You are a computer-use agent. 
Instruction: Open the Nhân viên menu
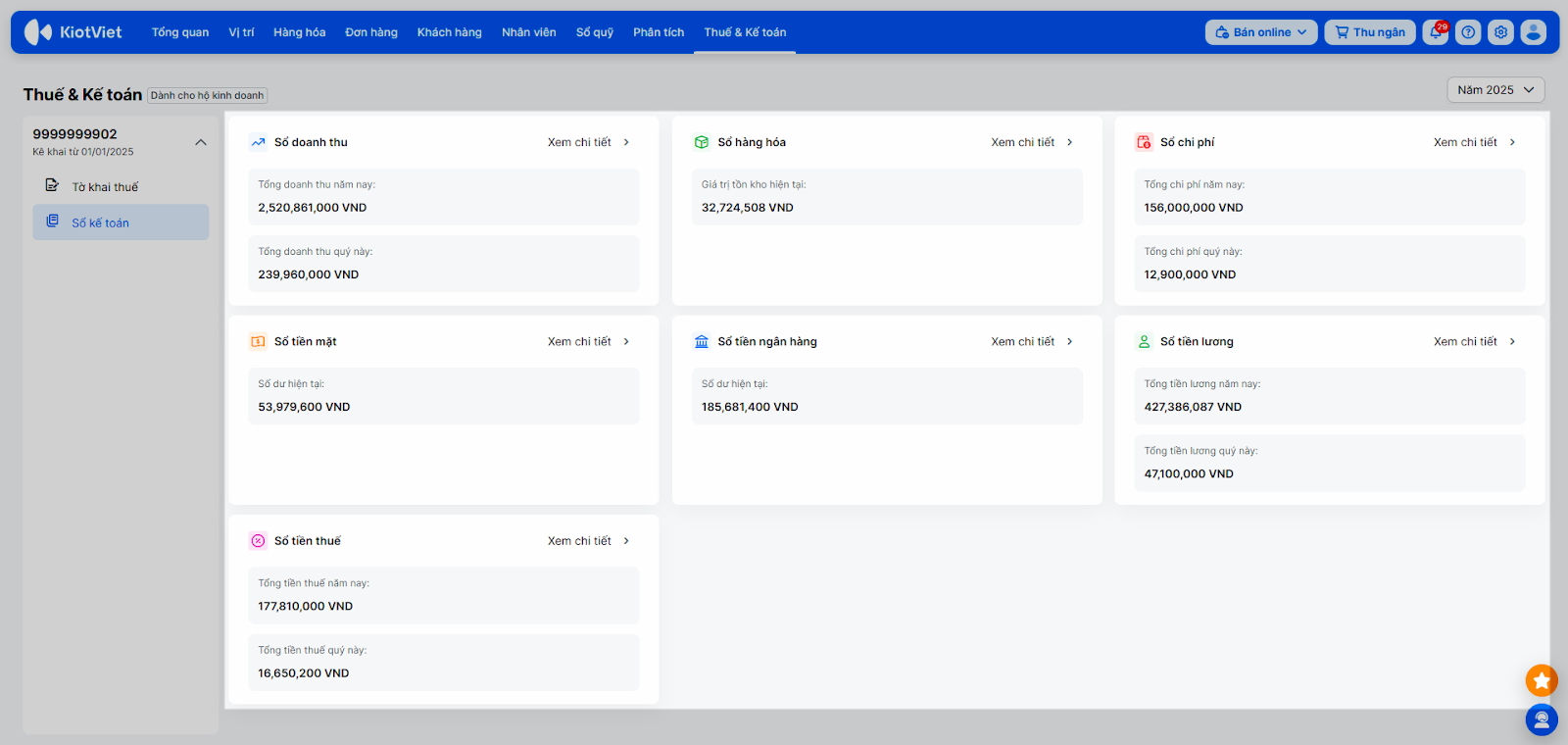coord(529,32)
